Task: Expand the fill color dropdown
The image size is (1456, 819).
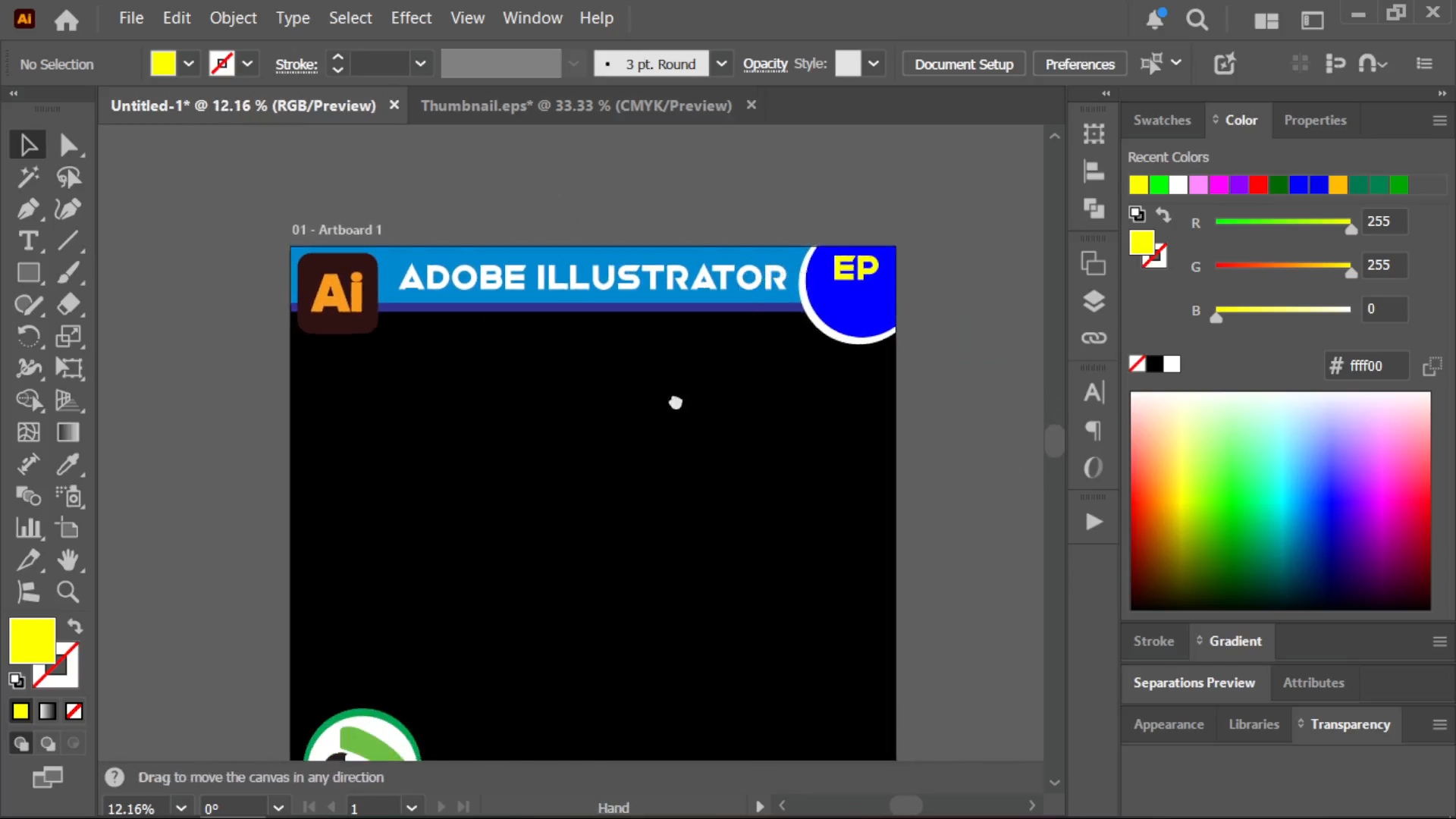Action: [x=189, y=64]
